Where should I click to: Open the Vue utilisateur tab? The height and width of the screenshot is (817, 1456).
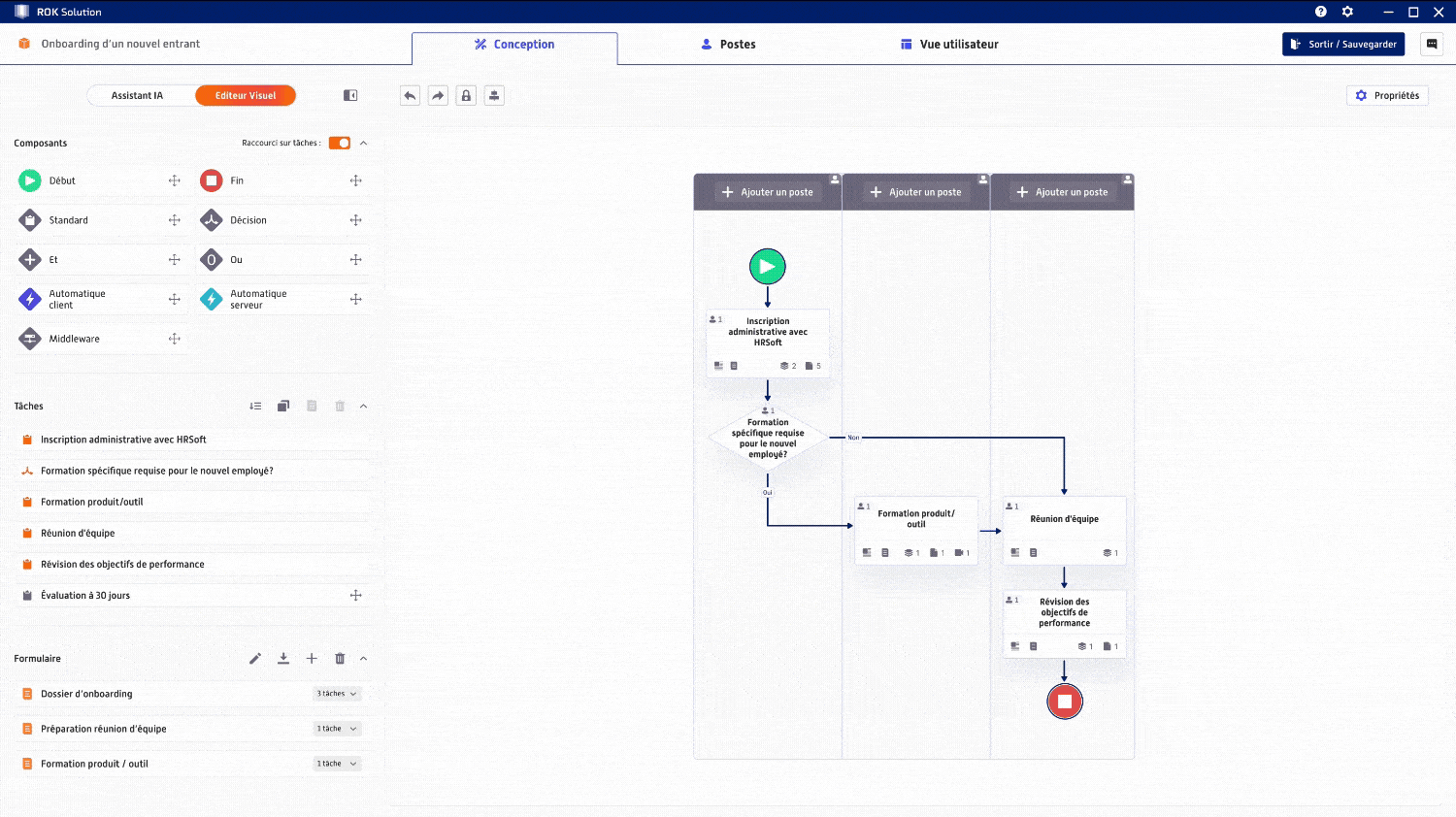coord(948,44)
